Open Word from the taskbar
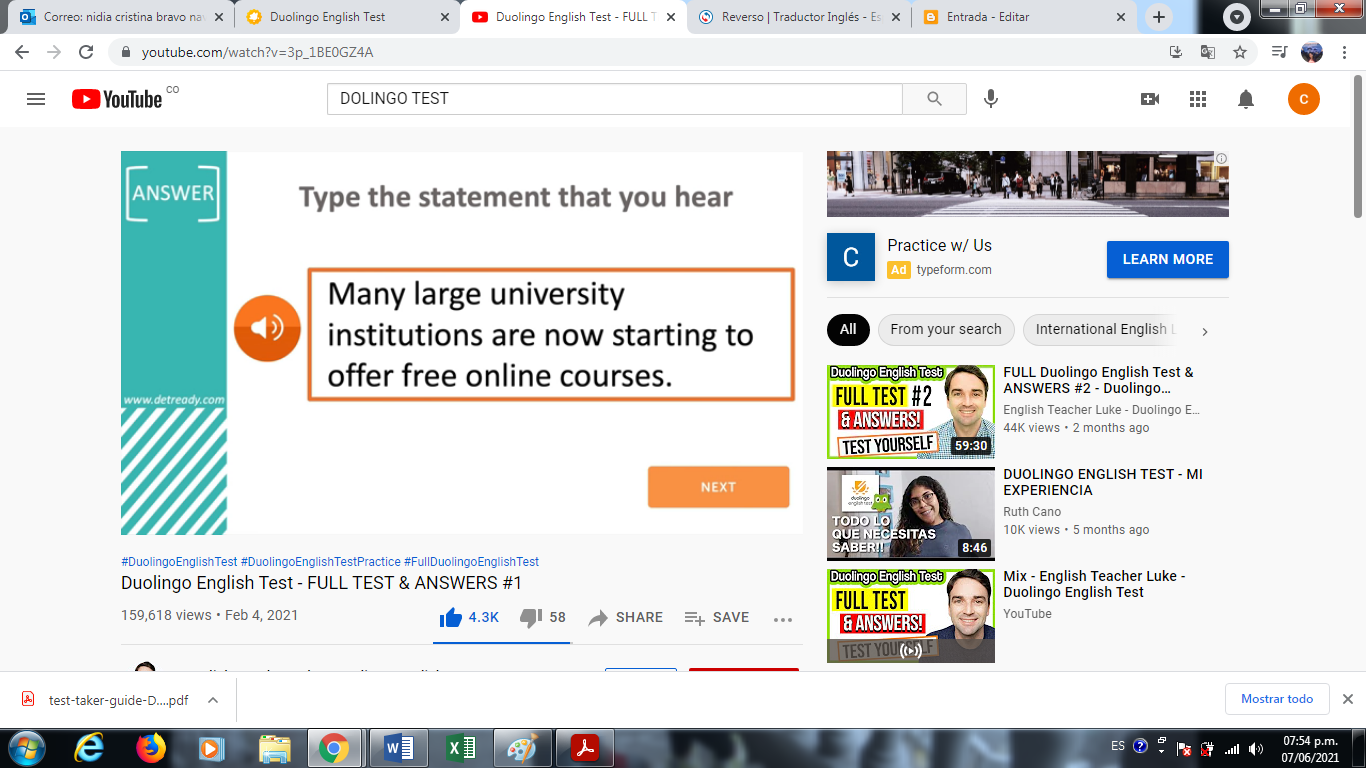 [399, 748]
